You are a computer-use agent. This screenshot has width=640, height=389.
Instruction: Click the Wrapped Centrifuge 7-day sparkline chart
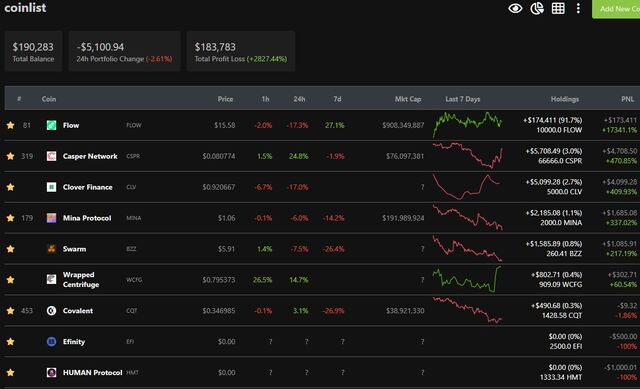[467, 279]
